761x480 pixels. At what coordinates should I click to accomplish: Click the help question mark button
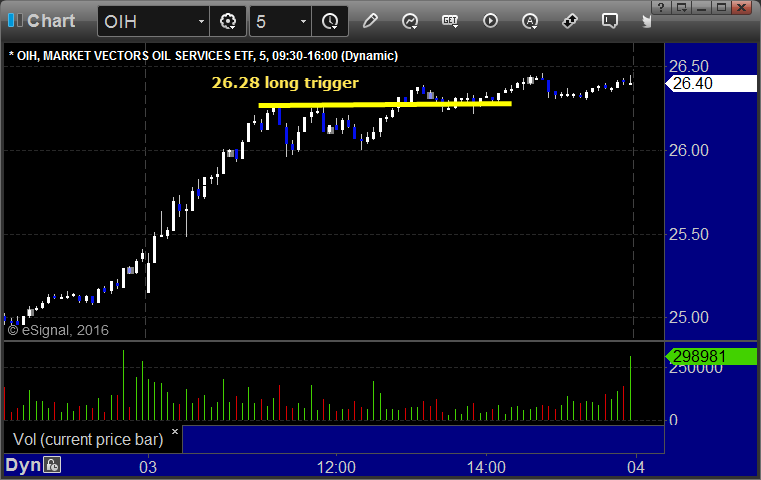(661, 7)
